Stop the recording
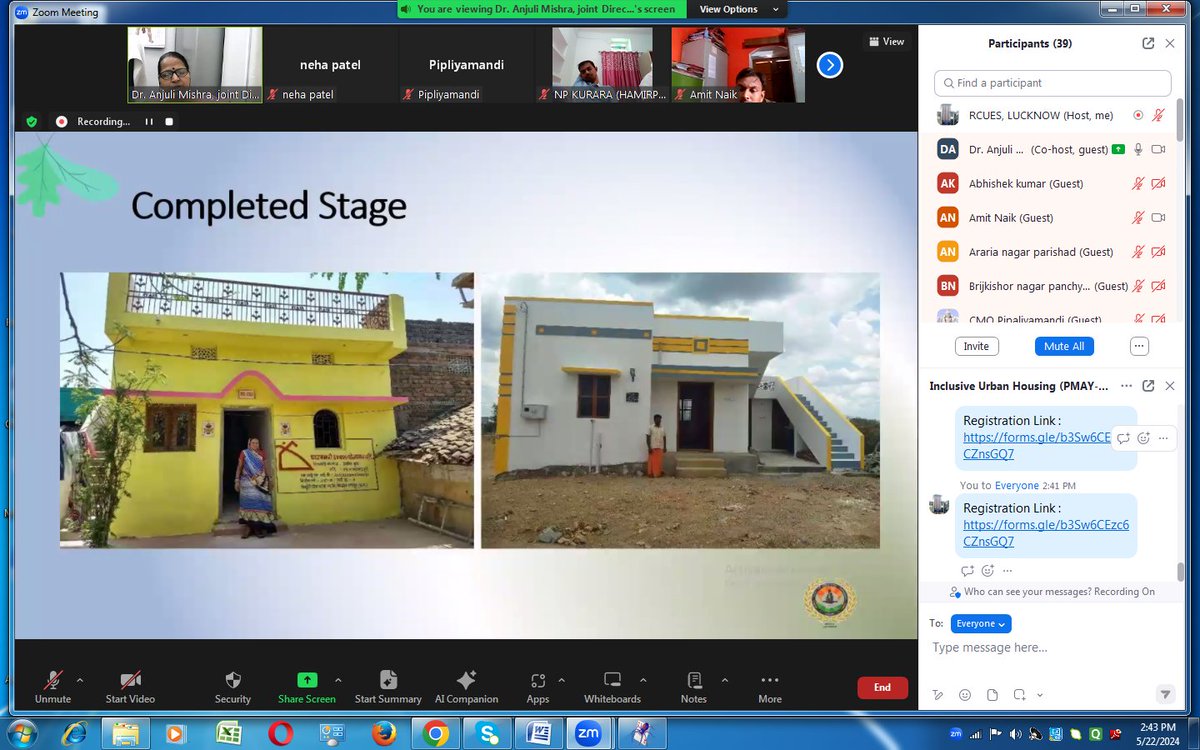 click(169, 121)
